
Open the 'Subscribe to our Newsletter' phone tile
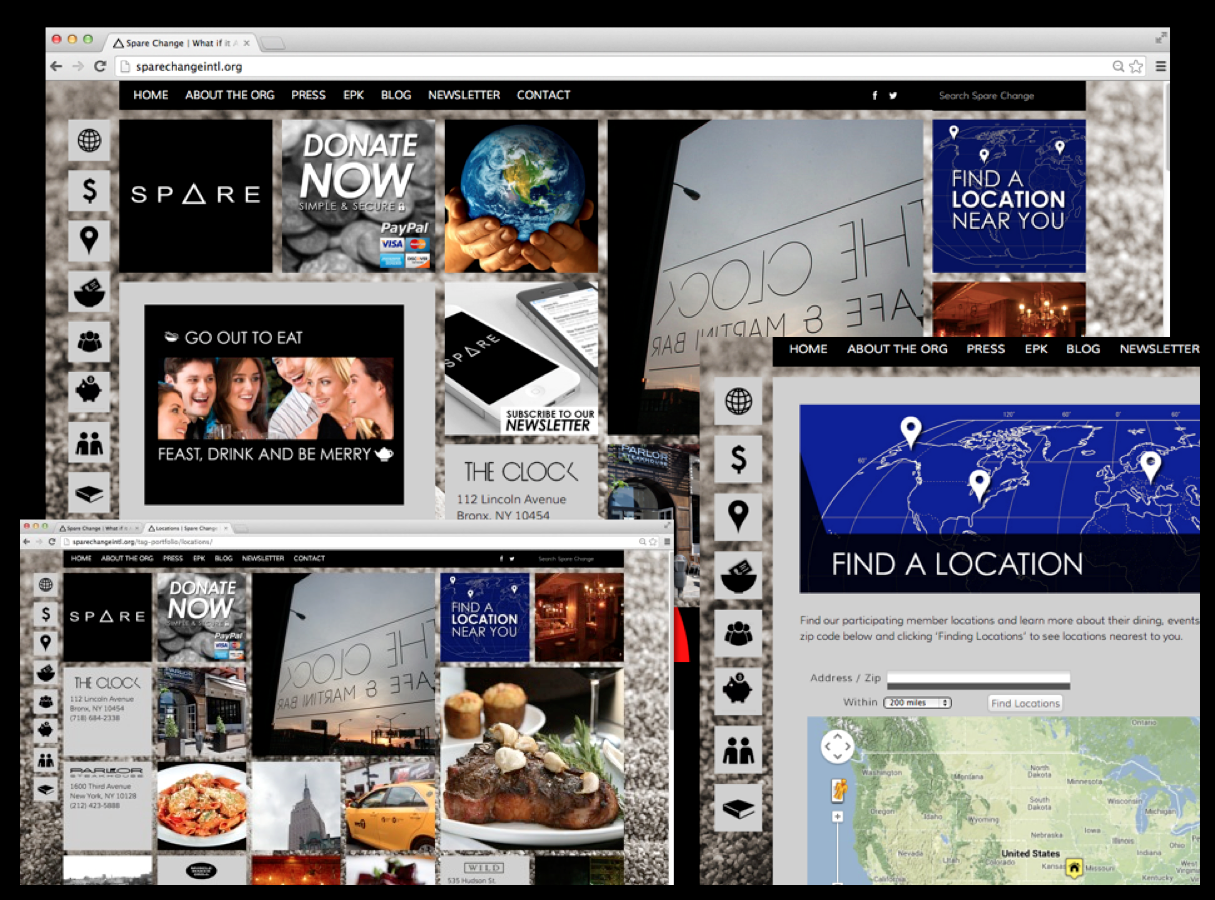(x=521, y=358)
